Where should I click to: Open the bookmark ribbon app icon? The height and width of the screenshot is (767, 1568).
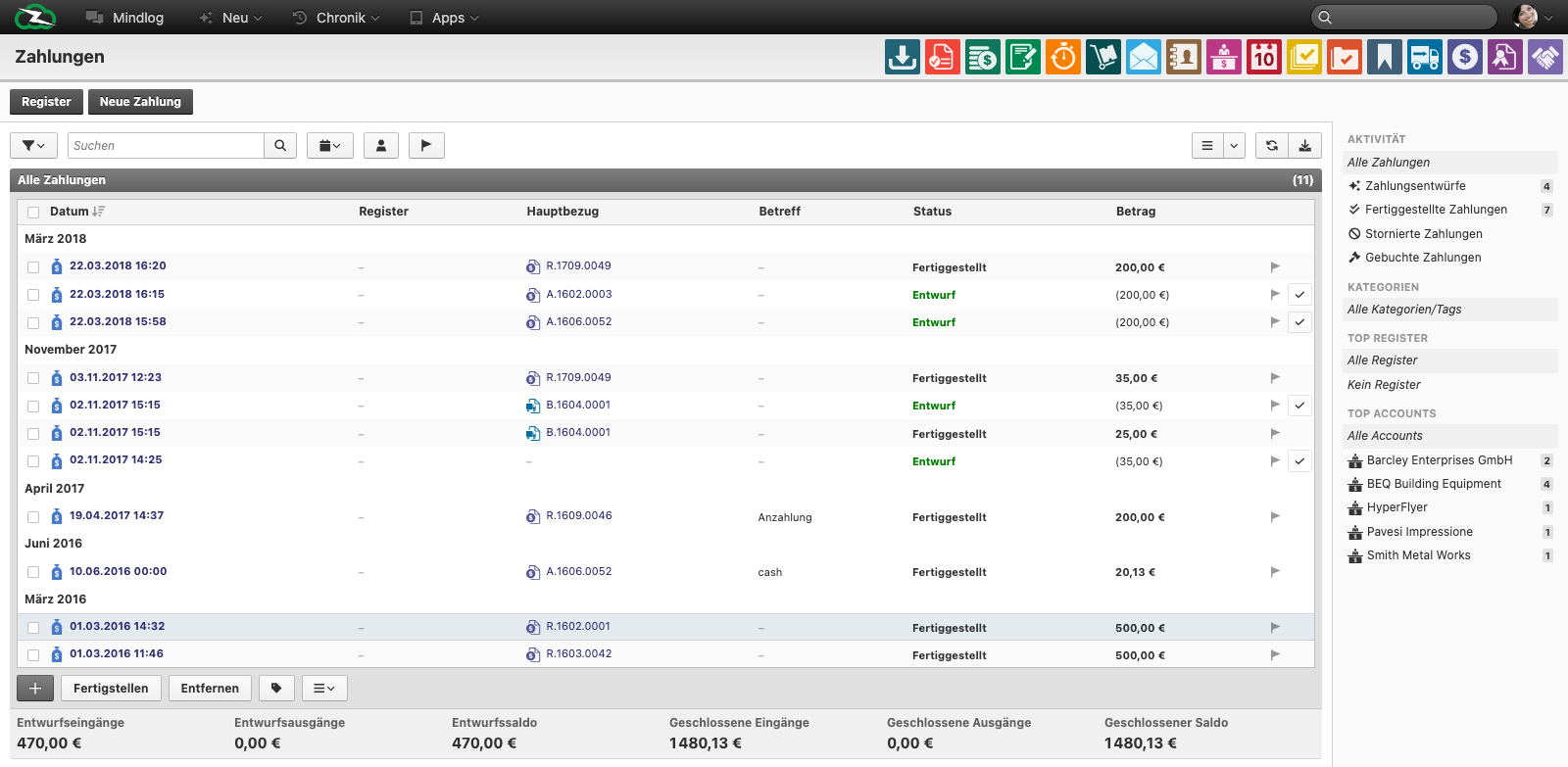[1384, 57]
